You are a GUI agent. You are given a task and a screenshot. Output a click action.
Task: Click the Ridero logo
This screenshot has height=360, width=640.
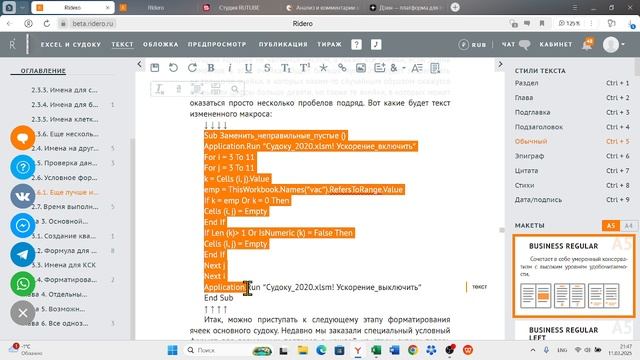click(13, 44)
